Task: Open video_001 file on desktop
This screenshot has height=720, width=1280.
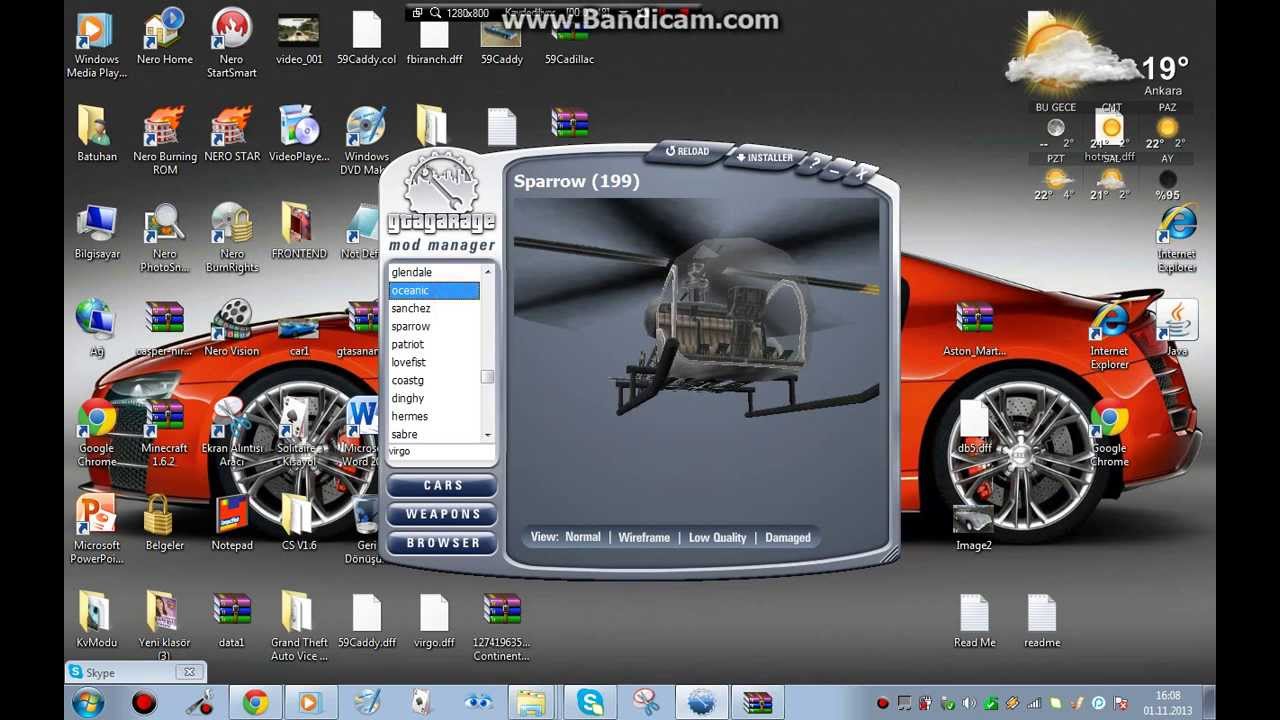Action: [299, 38]
